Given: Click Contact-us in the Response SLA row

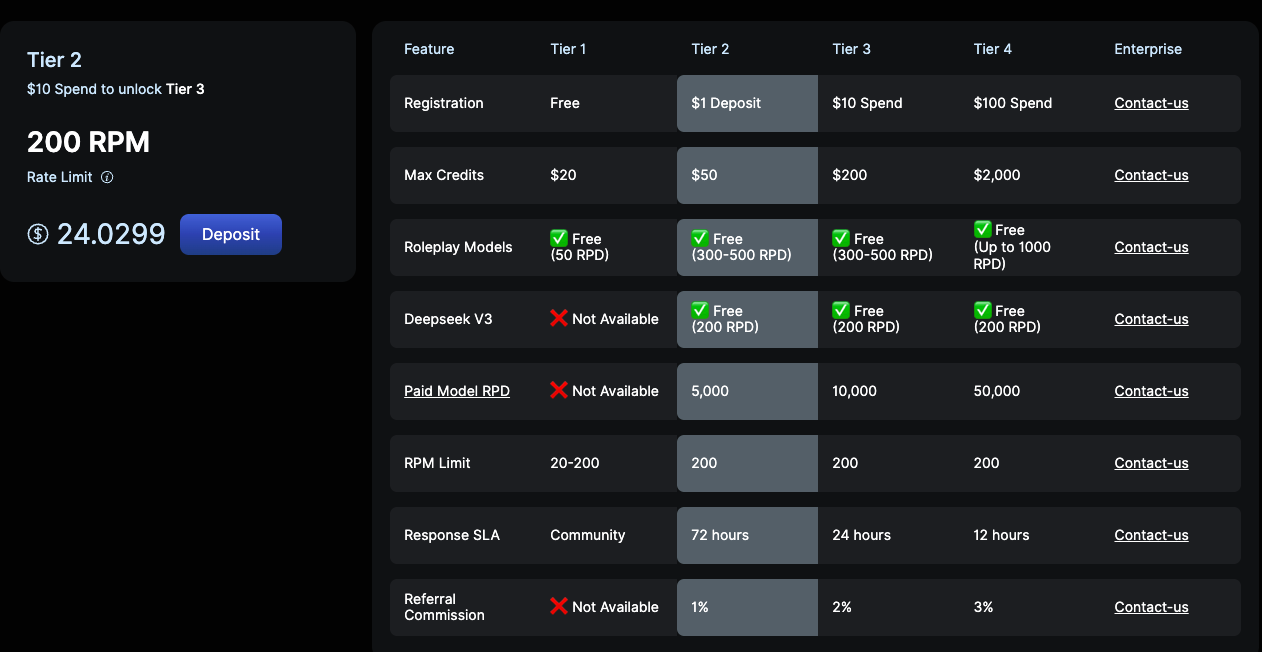Looking at the screenshot, I should [1151, 535].
